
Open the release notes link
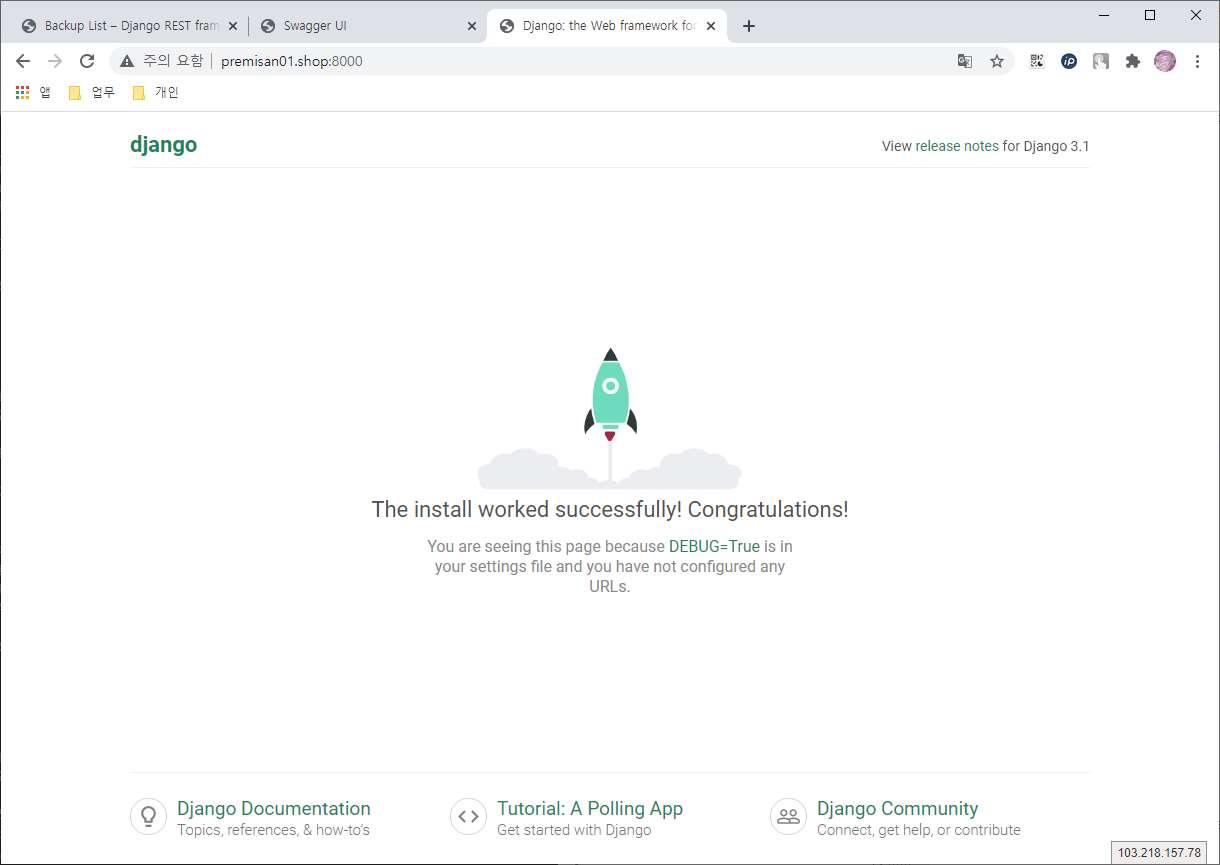pyautogui.click(x=957, y=146)
